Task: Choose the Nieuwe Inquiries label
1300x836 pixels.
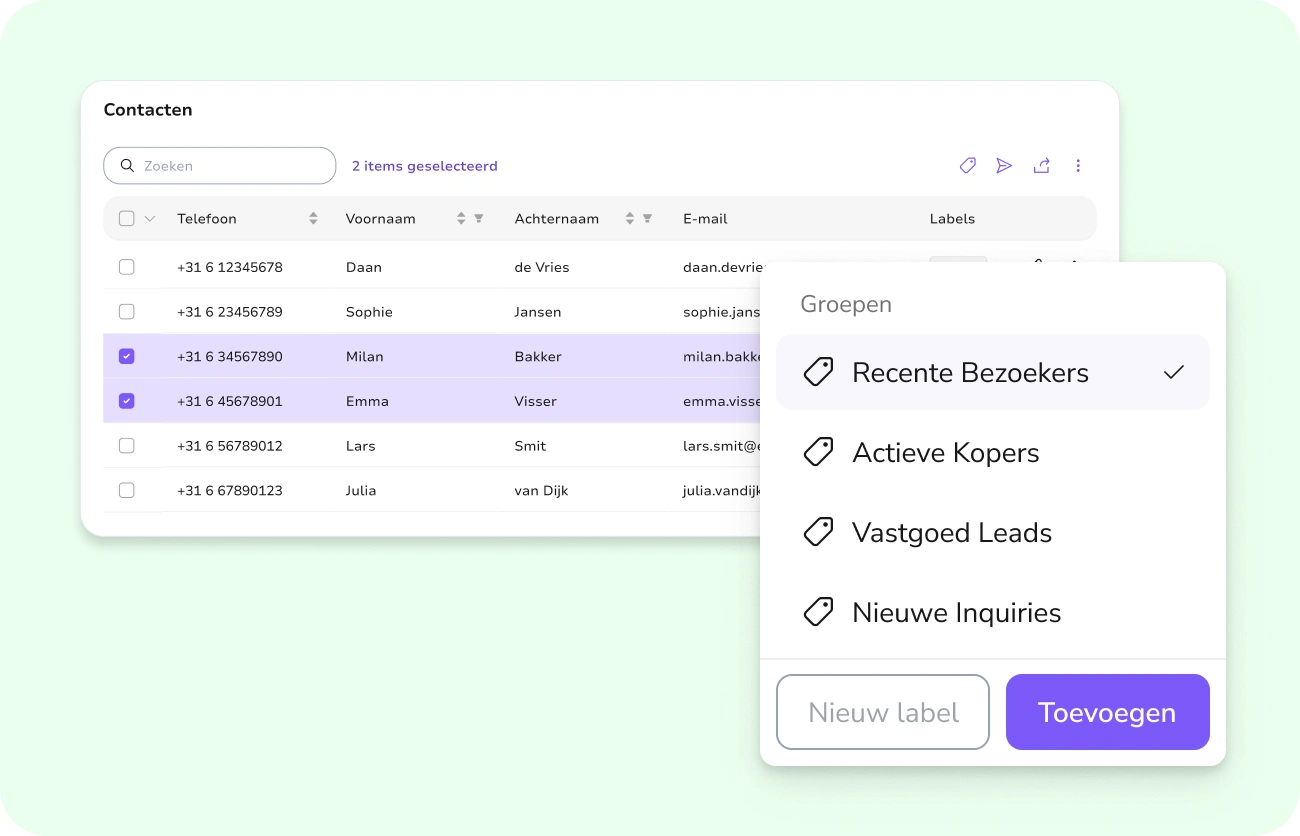Action: point(993,613)
